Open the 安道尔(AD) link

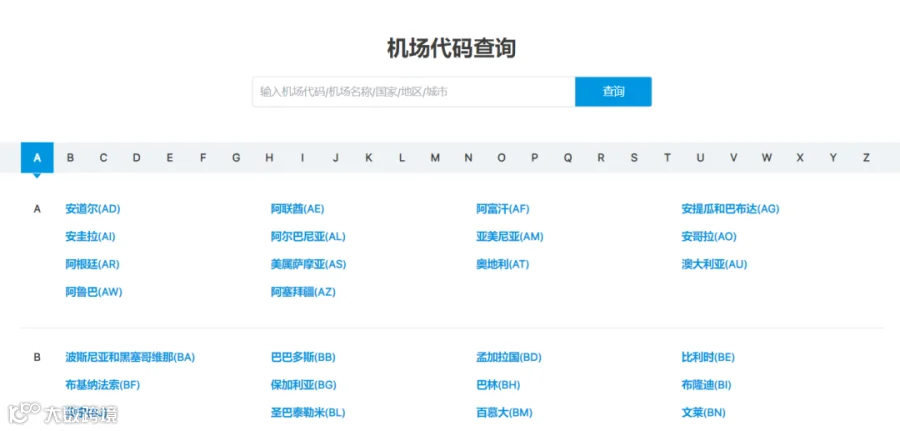tap(93, 209)
